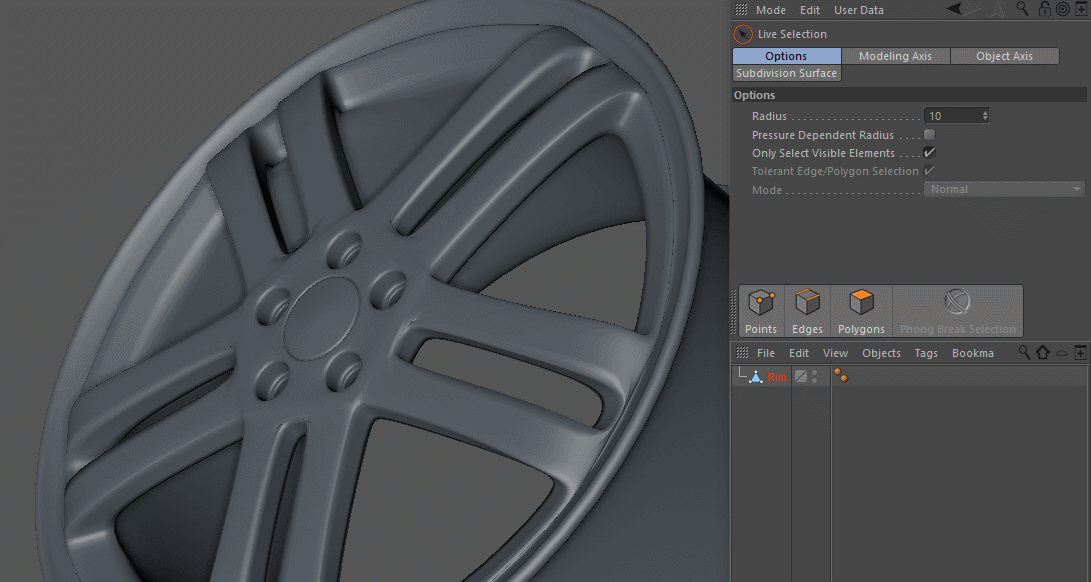Uncheck Only Select Visible Elements
Screen dimensions: 1091x582
930,153
